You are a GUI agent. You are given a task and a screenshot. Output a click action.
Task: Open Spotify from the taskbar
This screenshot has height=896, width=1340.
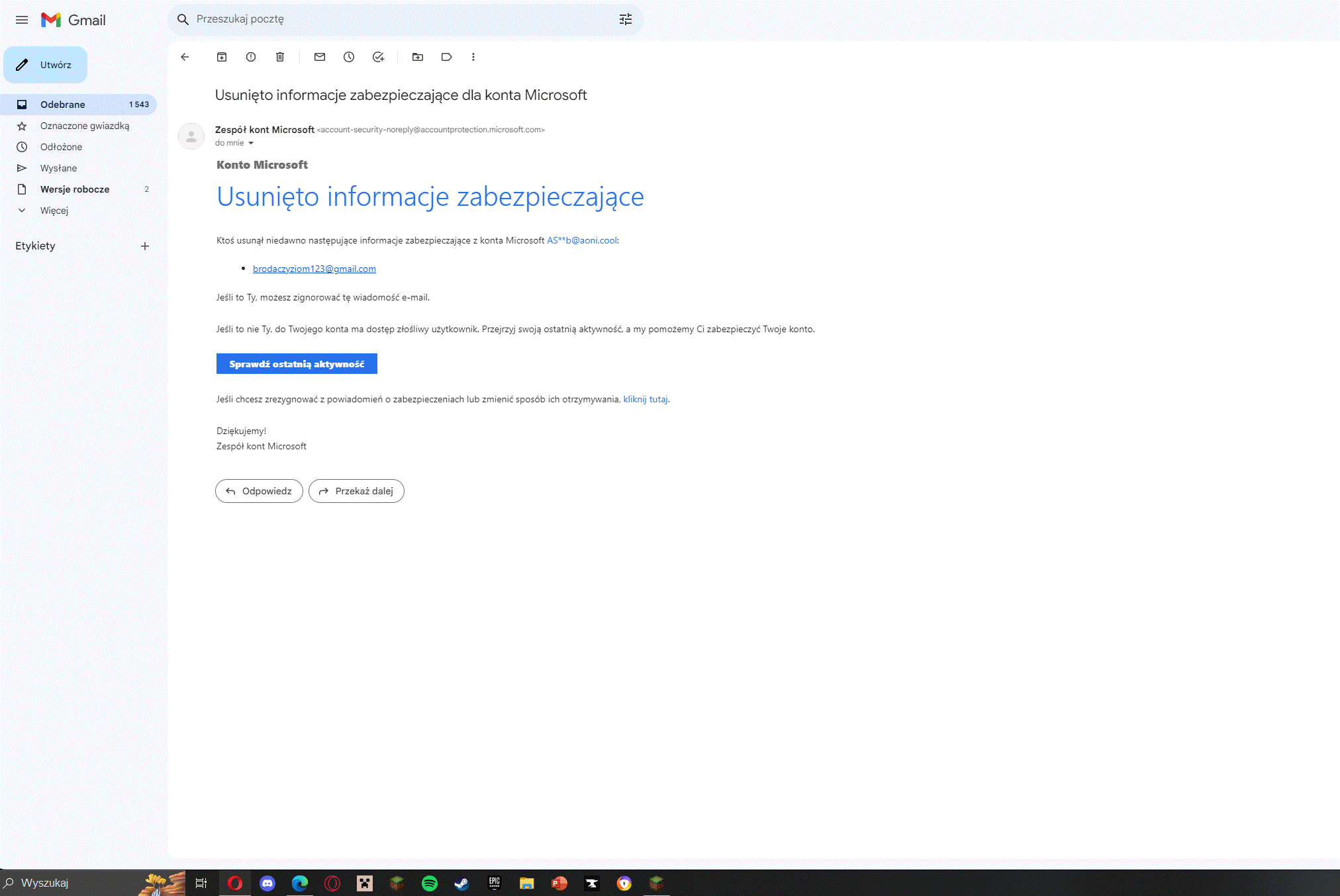(430, 883)
